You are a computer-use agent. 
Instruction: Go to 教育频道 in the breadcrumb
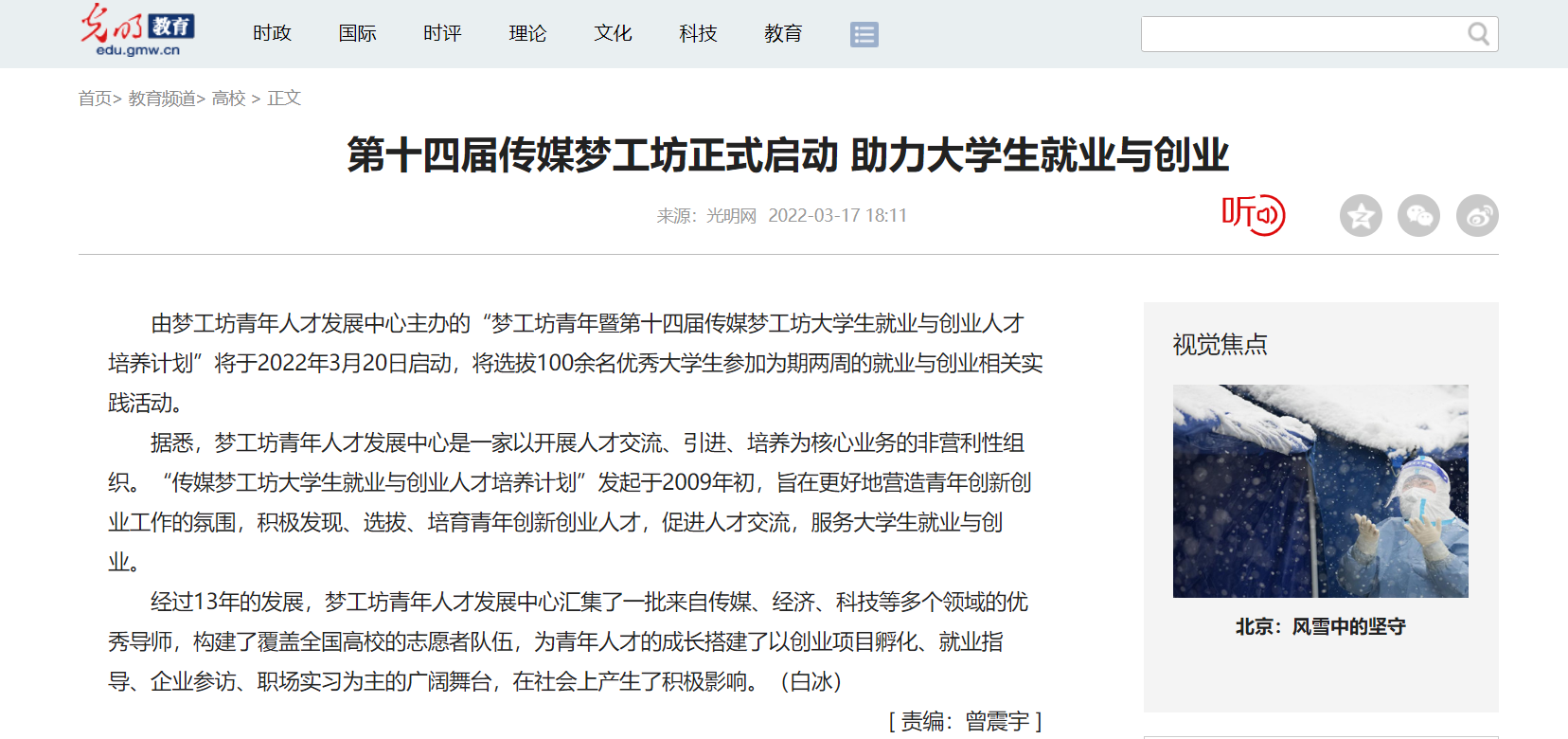pyautogui.click(x=162, y=99)
